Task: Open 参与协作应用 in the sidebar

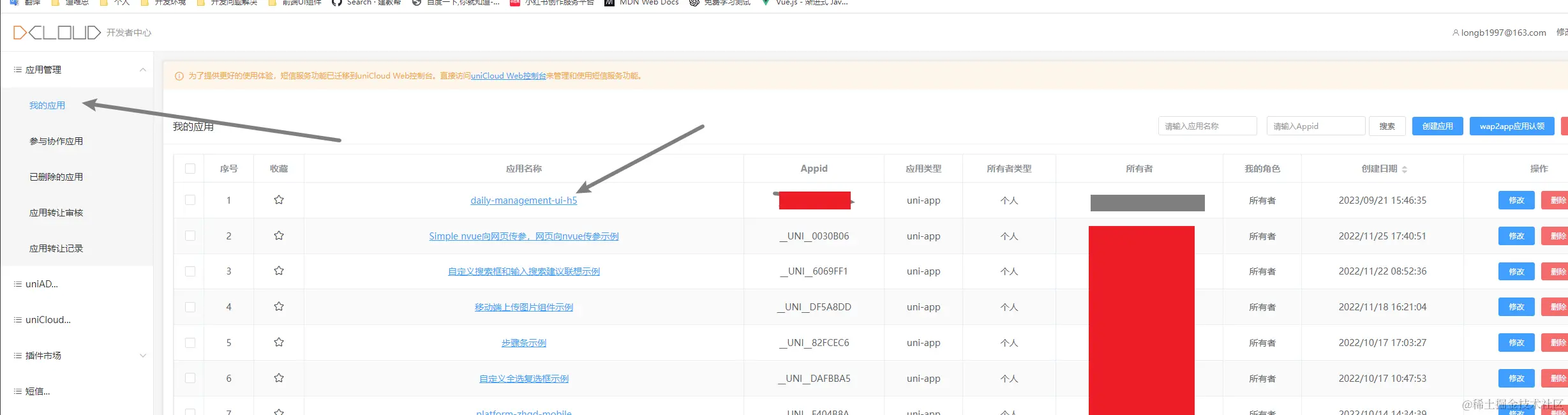Action: [56, 141]
